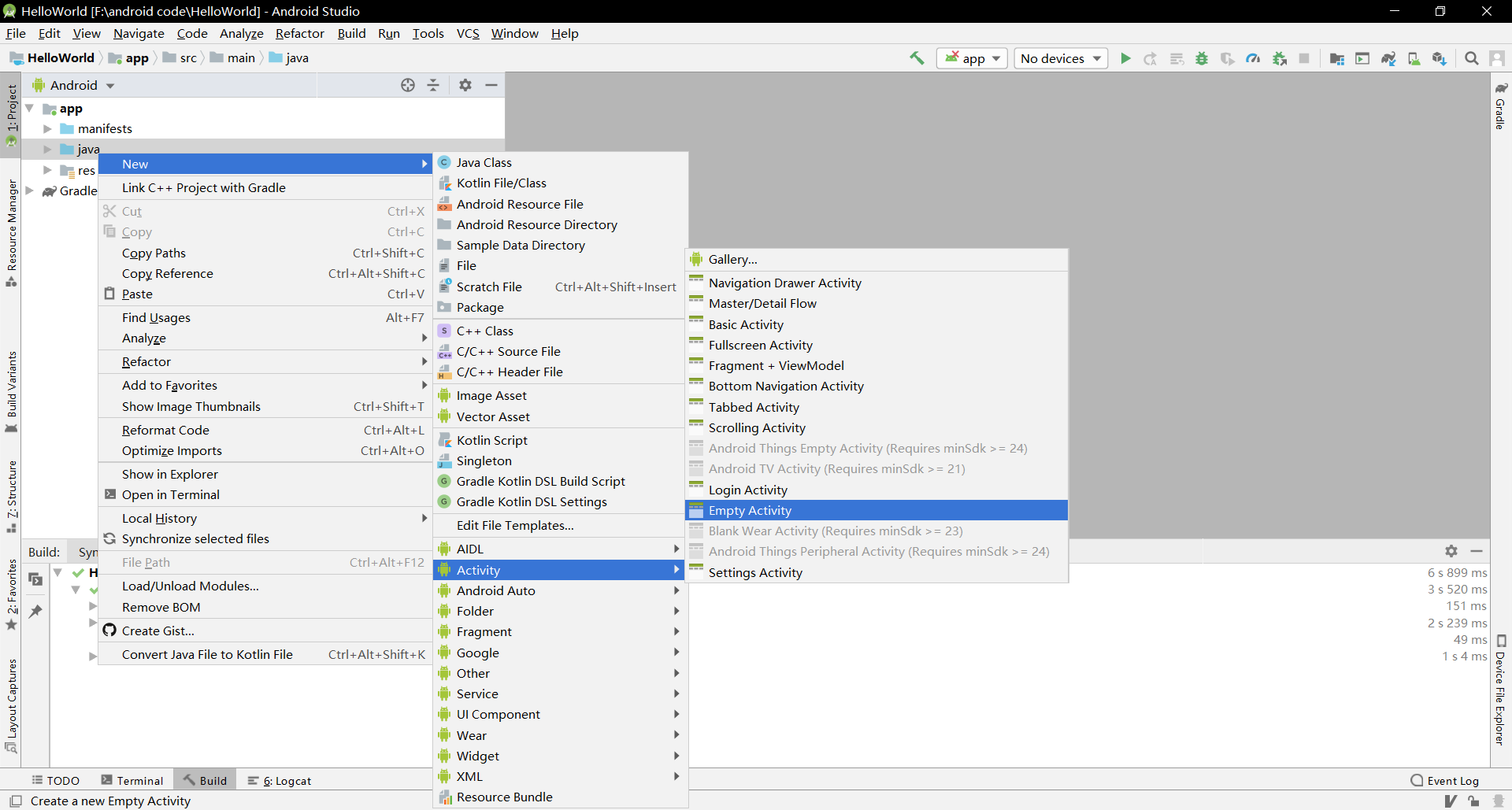The image size is (1512, 810).
Task: Profile the app with the Profiler icon
Action: pyautogui.click(x=1253, y=57)
